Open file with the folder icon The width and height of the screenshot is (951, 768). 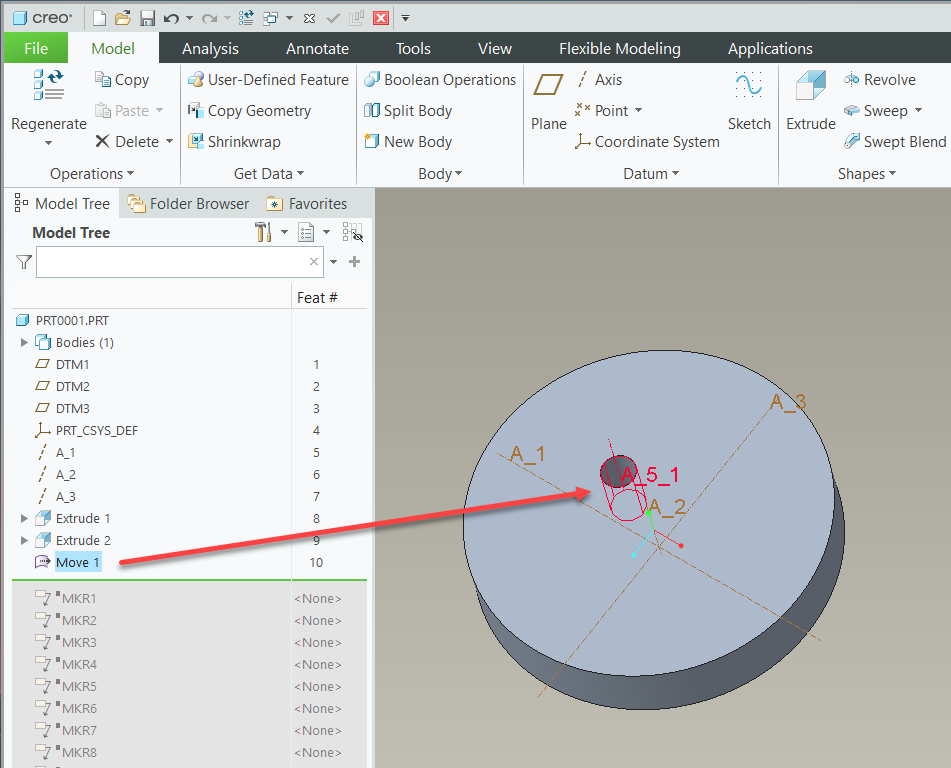122,18
